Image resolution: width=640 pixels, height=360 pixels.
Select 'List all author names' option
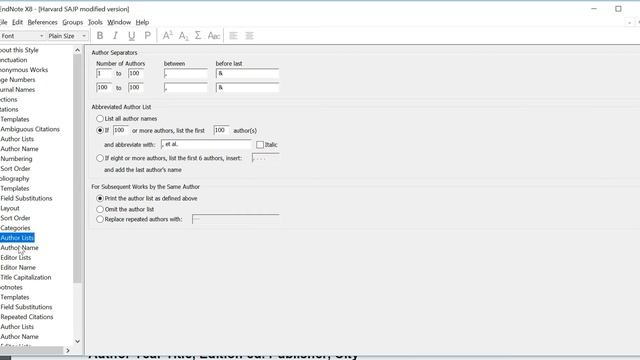pyautogui.click(x=100, y=119)
